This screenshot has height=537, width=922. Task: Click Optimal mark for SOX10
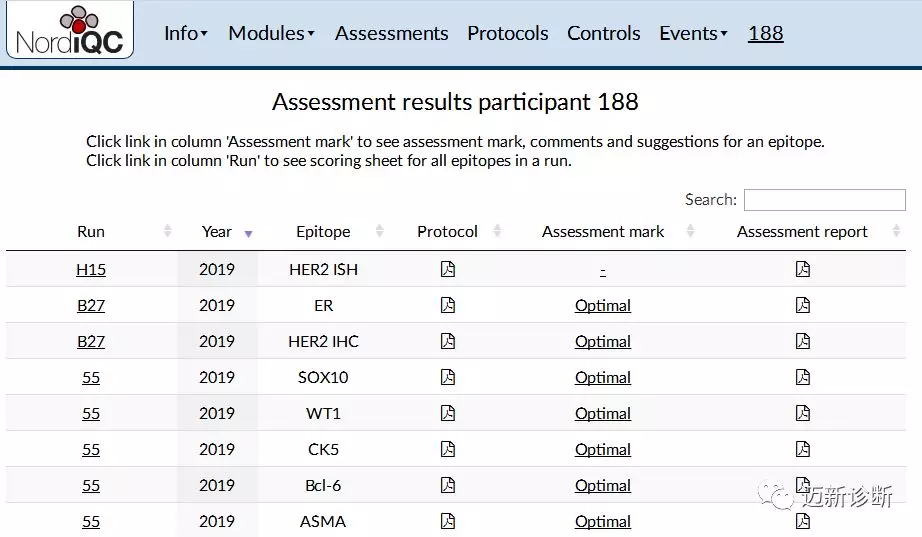(x=603, y=377)
